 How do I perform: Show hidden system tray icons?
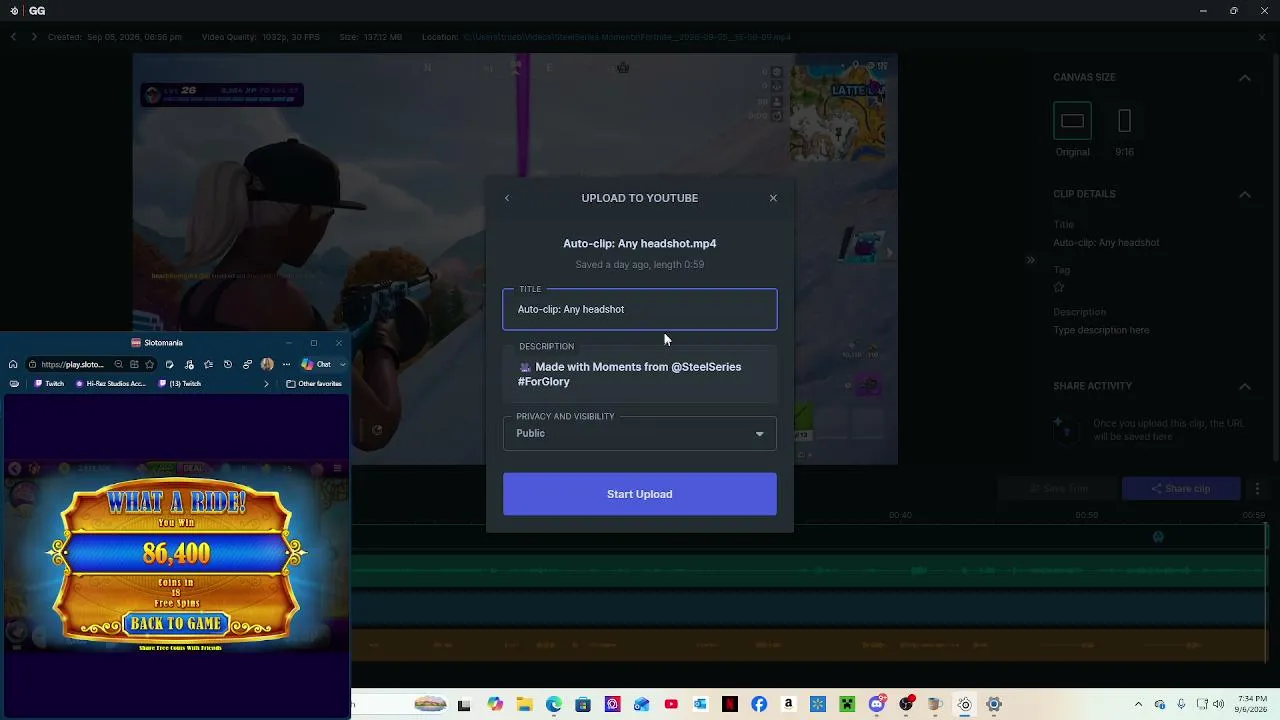pos(1138,705)
